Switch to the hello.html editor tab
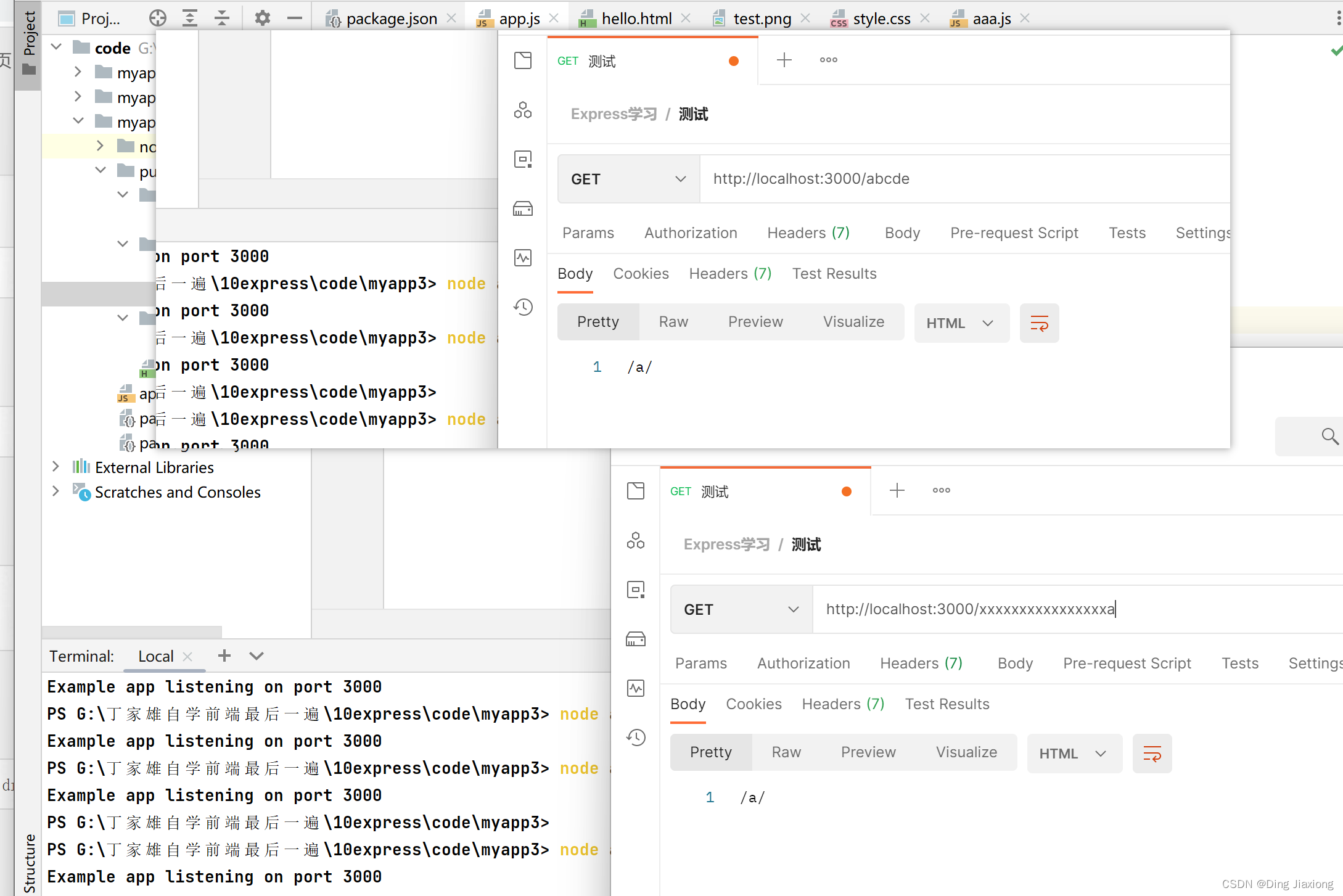The width and height of the screenshot is (1343, 896). (x=635, y=18)
